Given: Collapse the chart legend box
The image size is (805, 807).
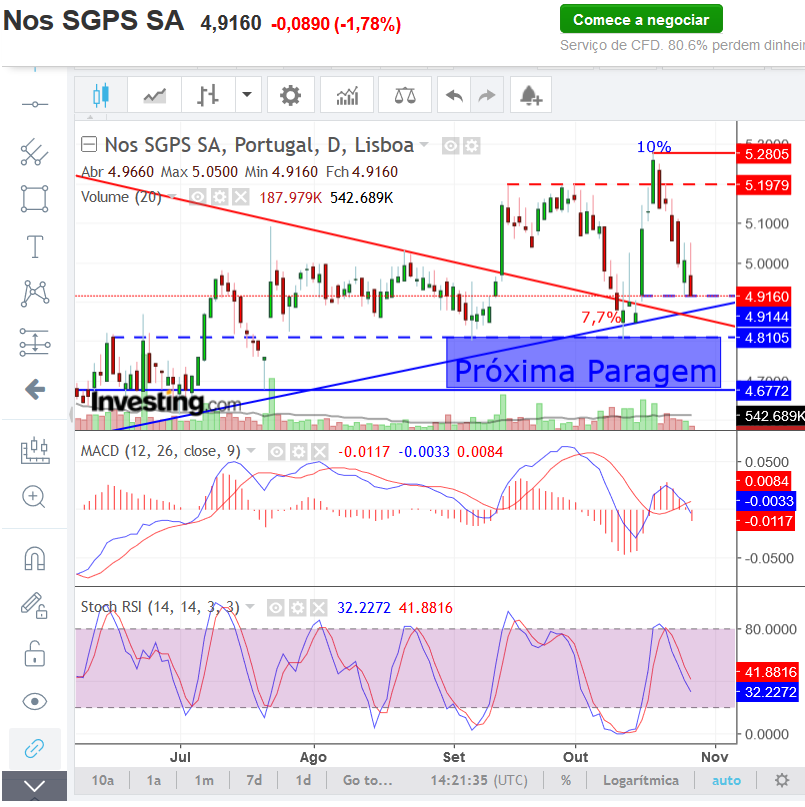Looking at the screenshot, I should (x=89, y=144).
